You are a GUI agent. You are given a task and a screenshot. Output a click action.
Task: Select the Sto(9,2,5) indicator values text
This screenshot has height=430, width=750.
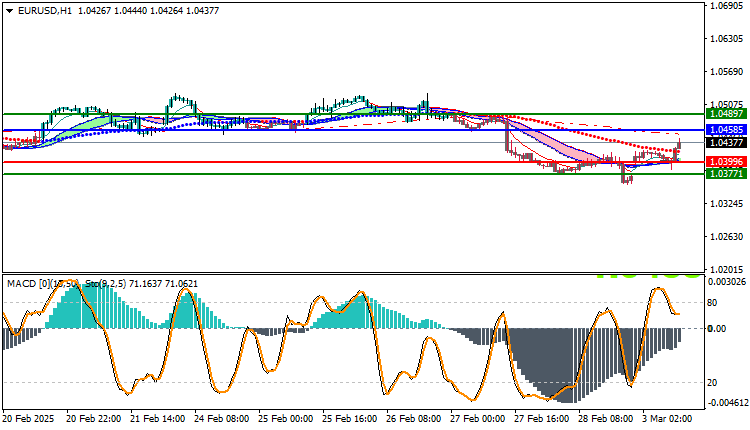(142, 284)
